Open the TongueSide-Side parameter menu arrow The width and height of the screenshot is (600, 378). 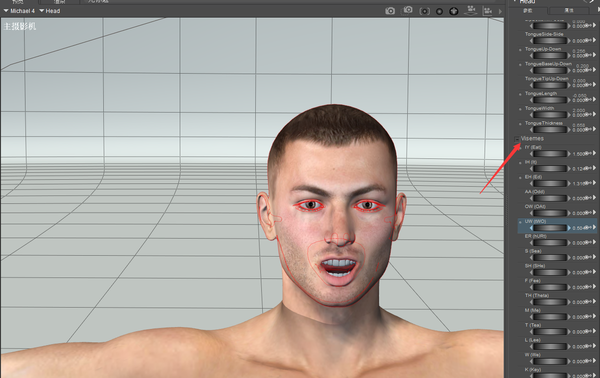pos(594,40)
